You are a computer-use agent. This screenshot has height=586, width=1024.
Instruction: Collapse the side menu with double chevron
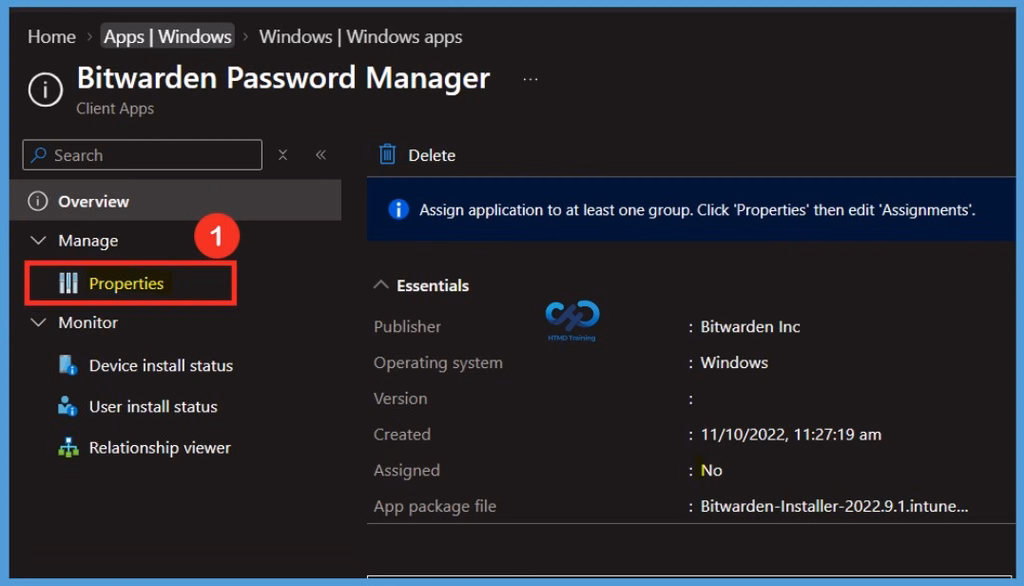(321, 155)
